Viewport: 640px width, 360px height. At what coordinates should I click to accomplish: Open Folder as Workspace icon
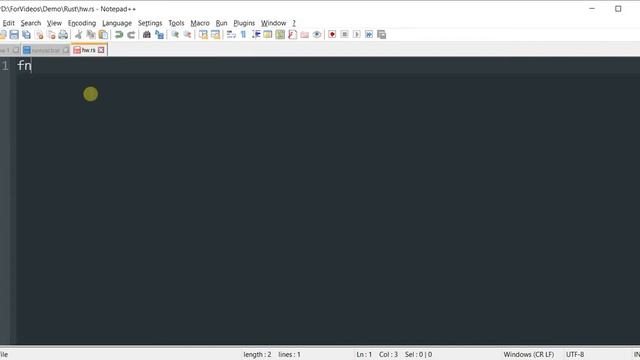304,35
